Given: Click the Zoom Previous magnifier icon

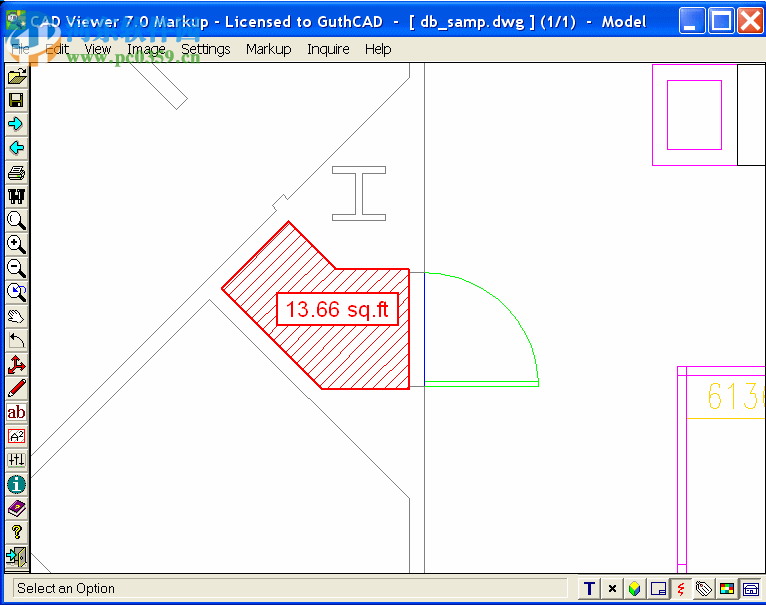Looking at the screenshot, I should [17, 292].
